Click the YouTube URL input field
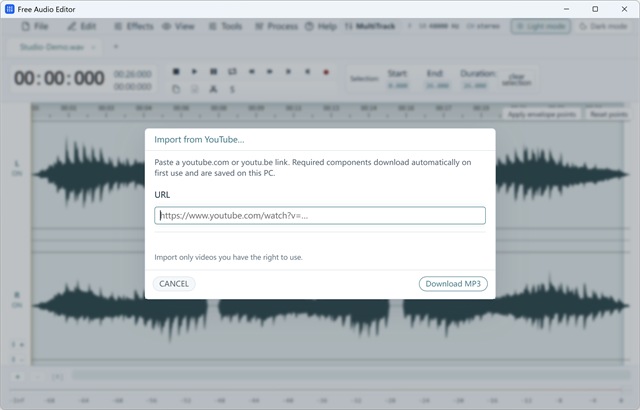 click(x=320, y=215)
